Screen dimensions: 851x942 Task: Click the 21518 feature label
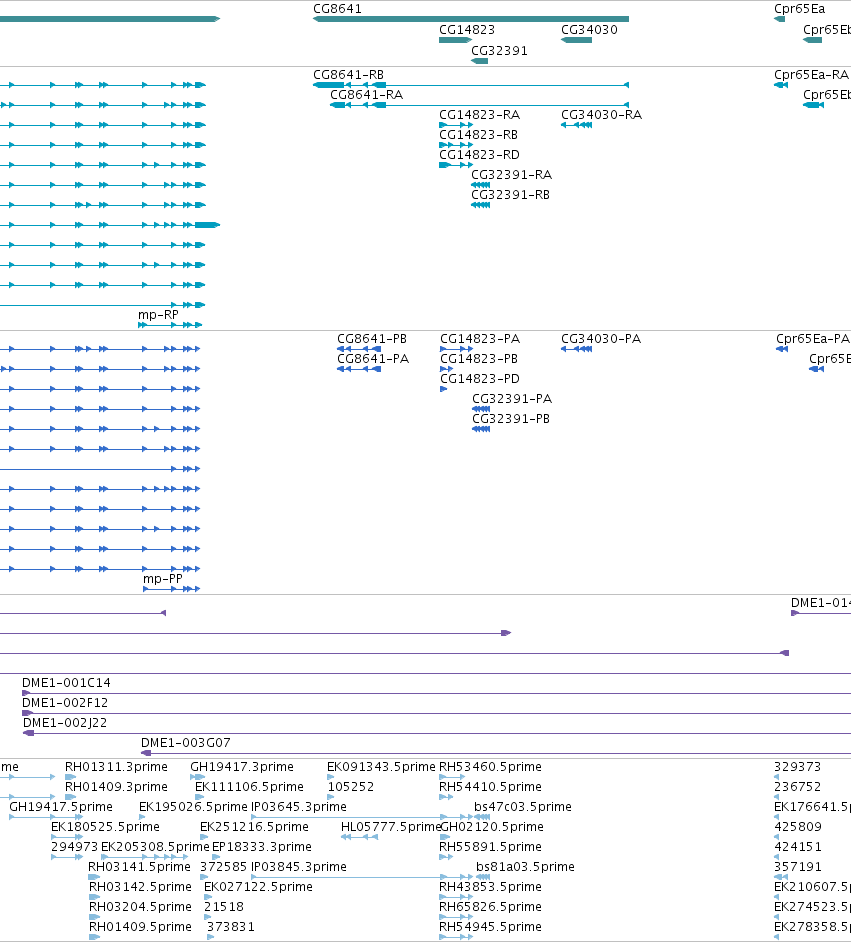(x=223, y=907)
